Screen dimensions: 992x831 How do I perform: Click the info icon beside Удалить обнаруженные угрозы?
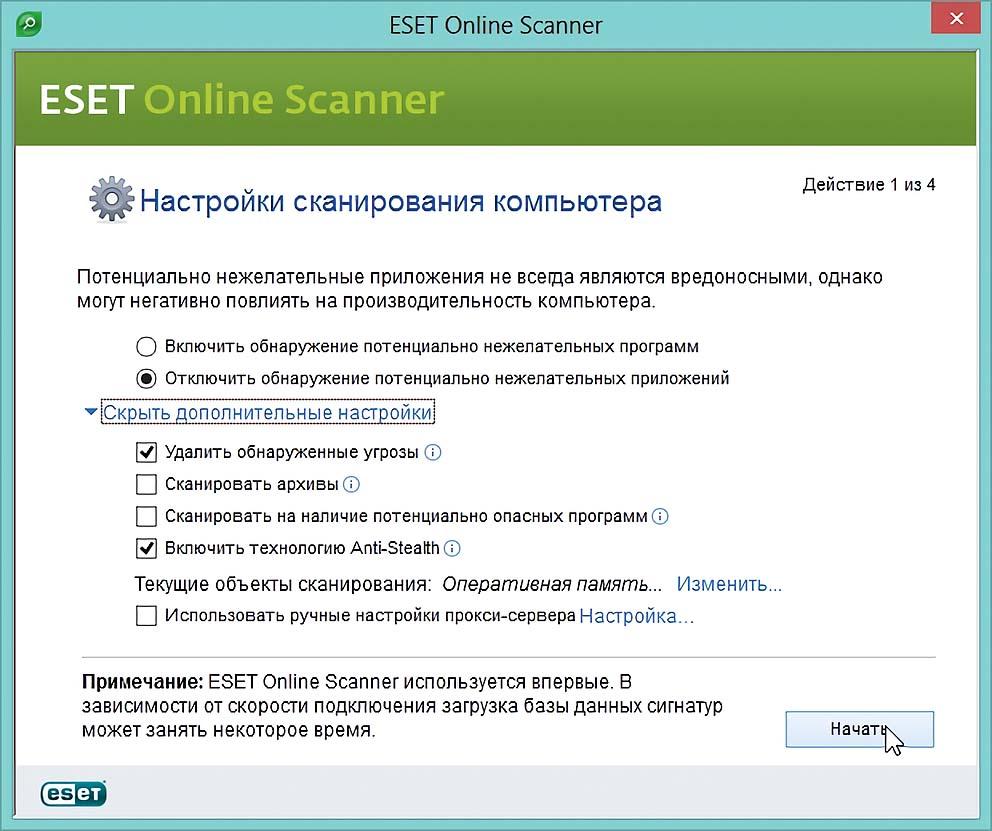(433, 452)
